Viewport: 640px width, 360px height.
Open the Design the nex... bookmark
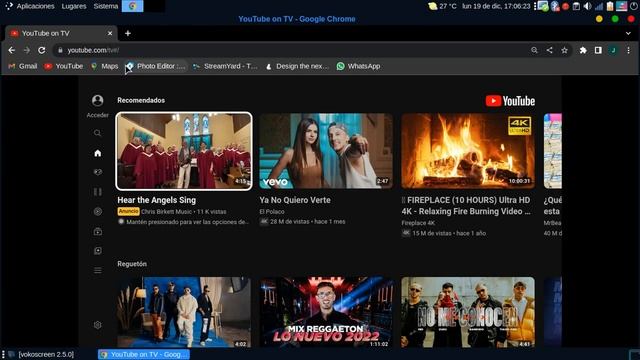(297, 66)
